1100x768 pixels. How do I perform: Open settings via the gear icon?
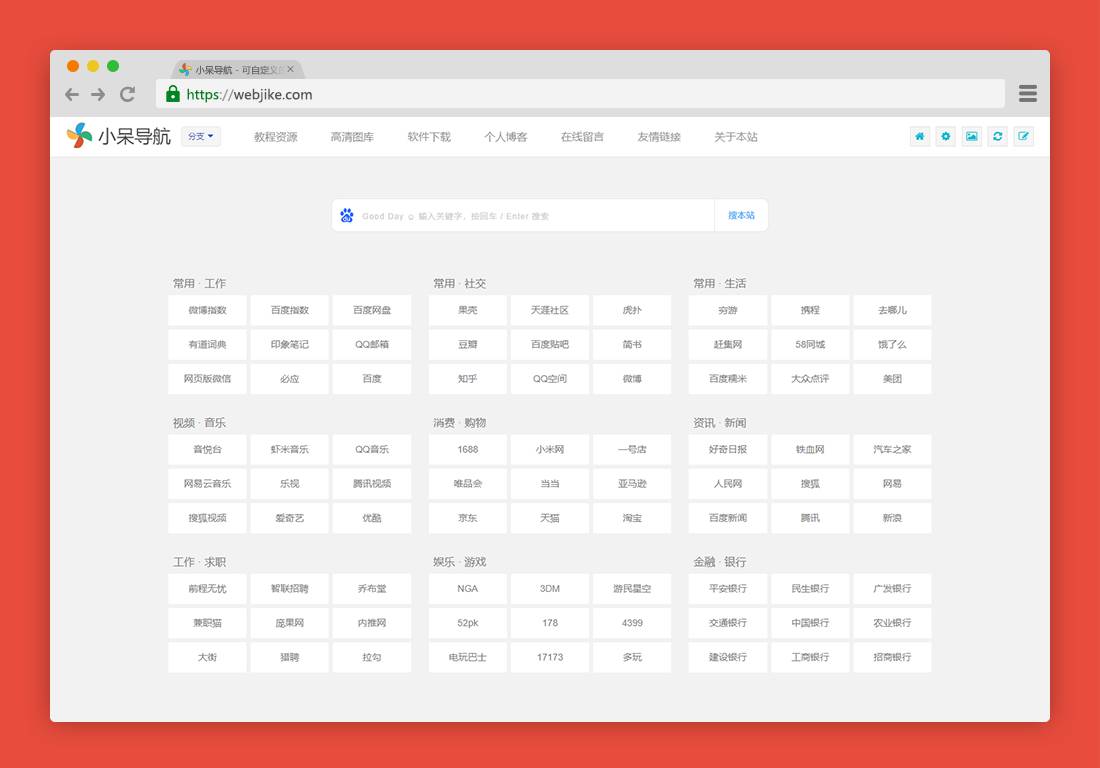946,137
